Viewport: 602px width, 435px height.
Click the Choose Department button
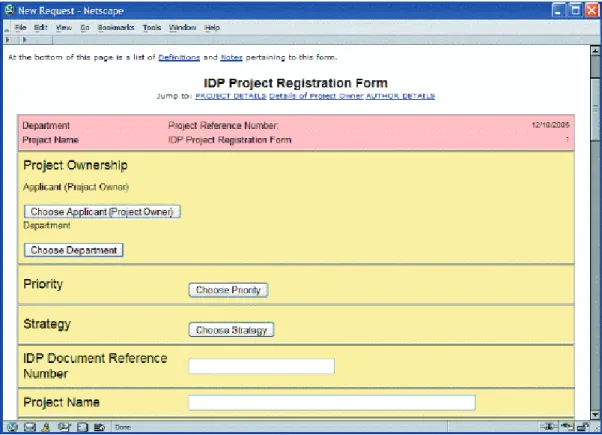[74, 250]
